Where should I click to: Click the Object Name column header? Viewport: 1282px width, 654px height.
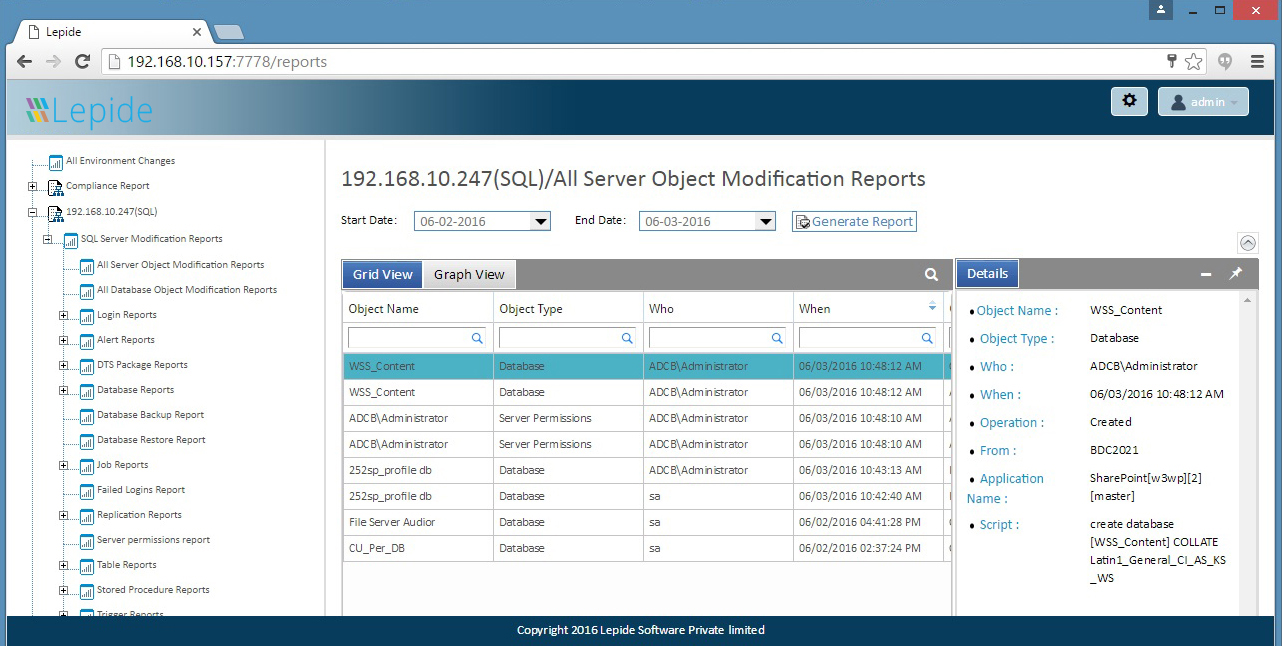click(418, 309)
